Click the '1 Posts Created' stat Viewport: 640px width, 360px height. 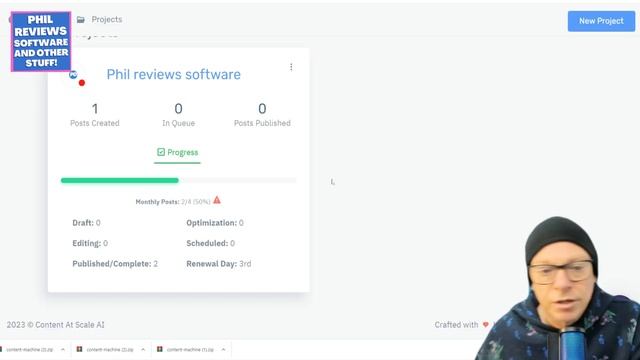[95, 115]
